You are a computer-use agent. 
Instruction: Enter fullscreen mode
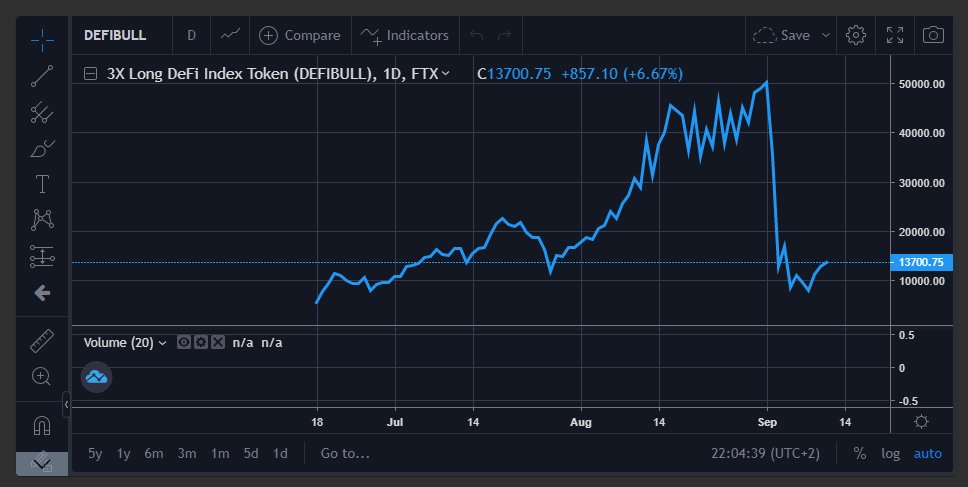coord(895,35)
